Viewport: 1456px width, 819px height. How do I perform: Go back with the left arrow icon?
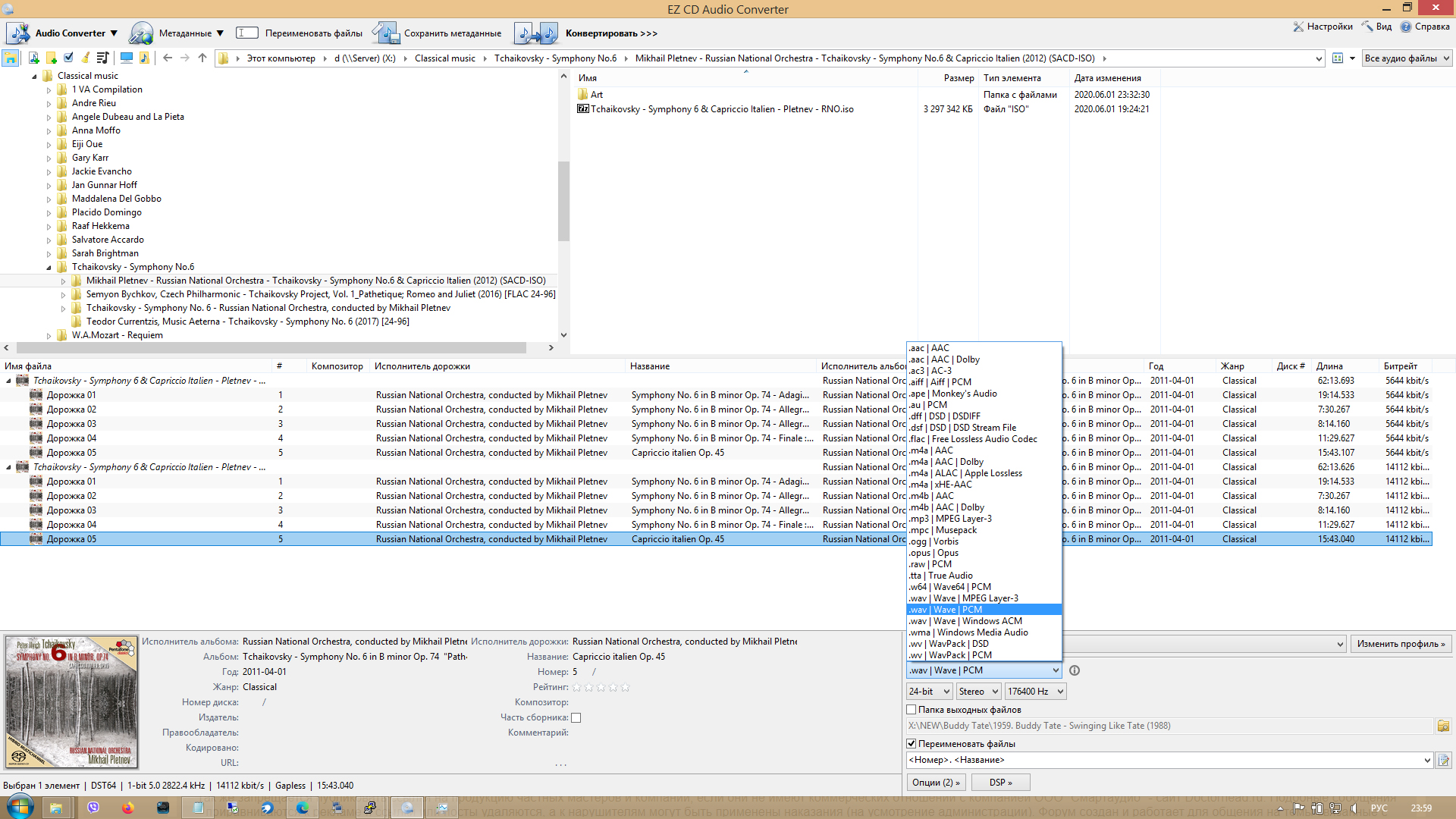coord(168,58)
